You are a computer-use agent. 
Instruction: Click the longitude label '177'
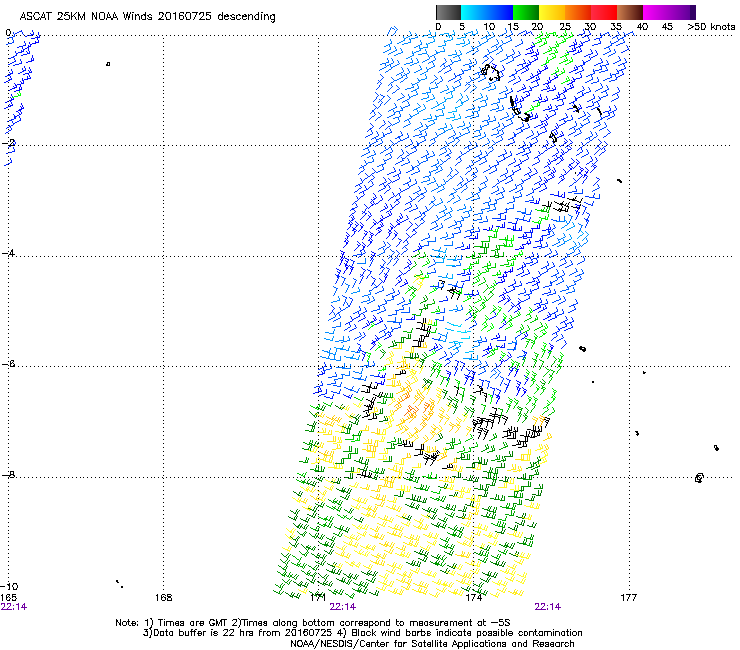point(628,598)
